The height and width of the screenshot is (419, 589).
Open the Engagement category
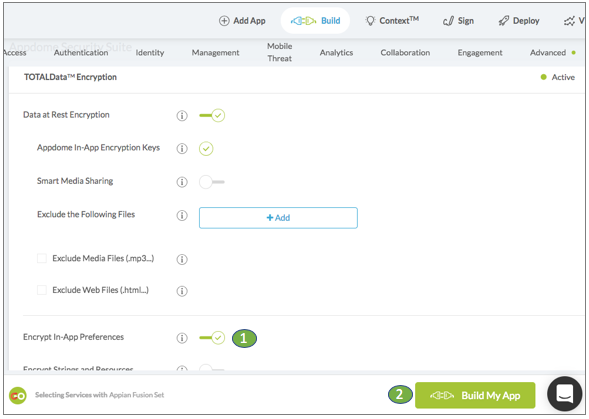[480, 53]
